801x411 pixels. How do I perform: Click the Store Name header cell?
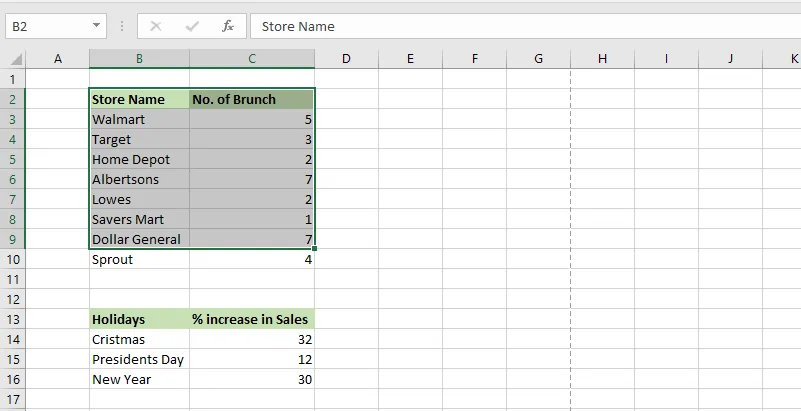[x=139, y=99]
